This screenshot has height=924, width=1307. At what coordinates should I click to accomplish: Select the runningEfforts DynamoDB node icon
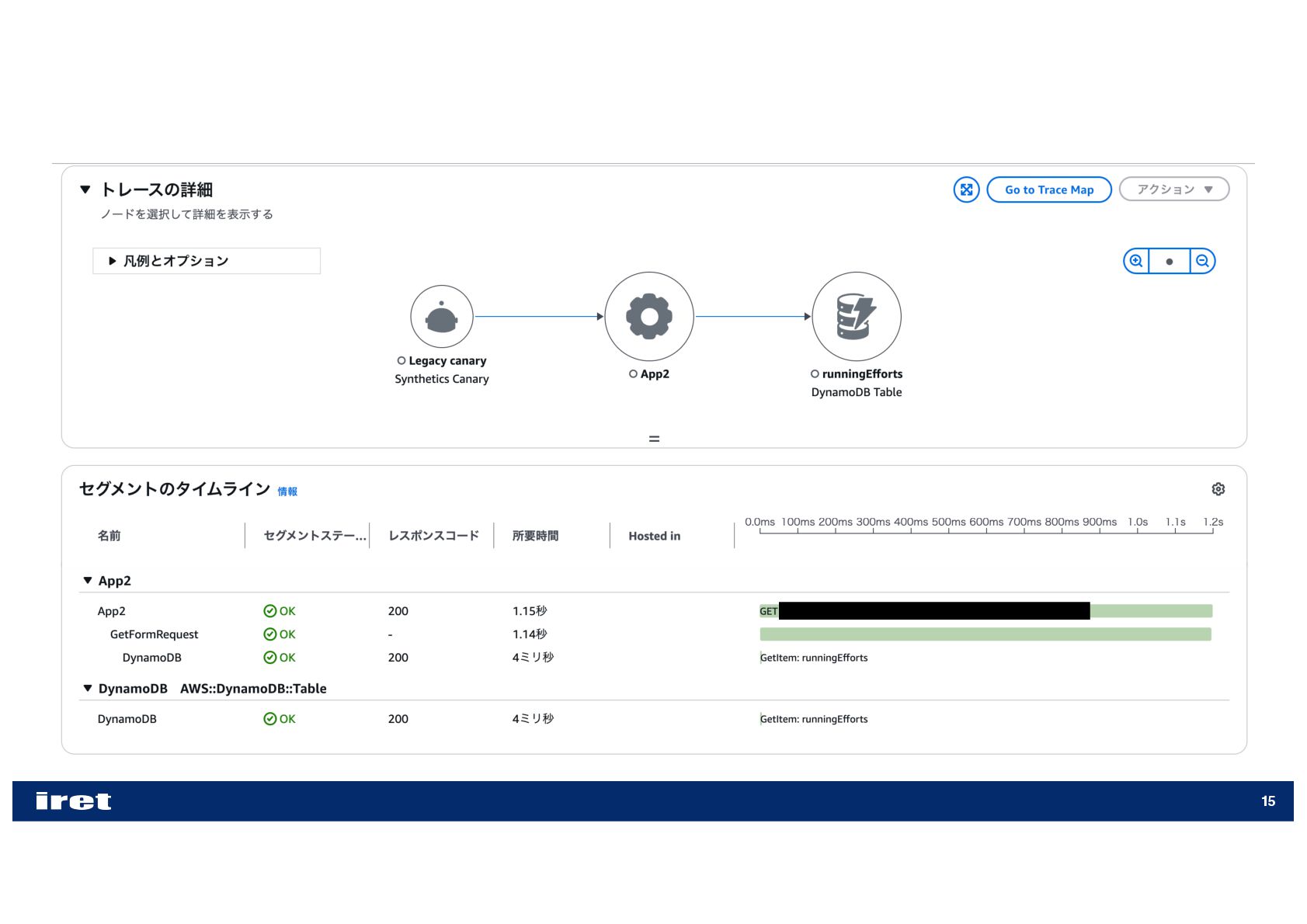click(x=856, y=317)
